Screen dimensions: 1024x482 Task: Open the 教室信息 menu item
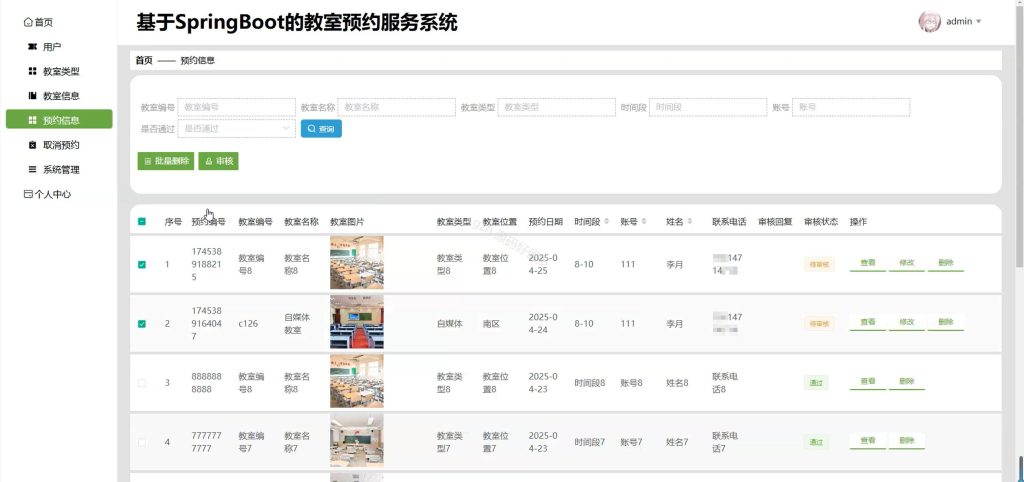[x=54, y=96]
